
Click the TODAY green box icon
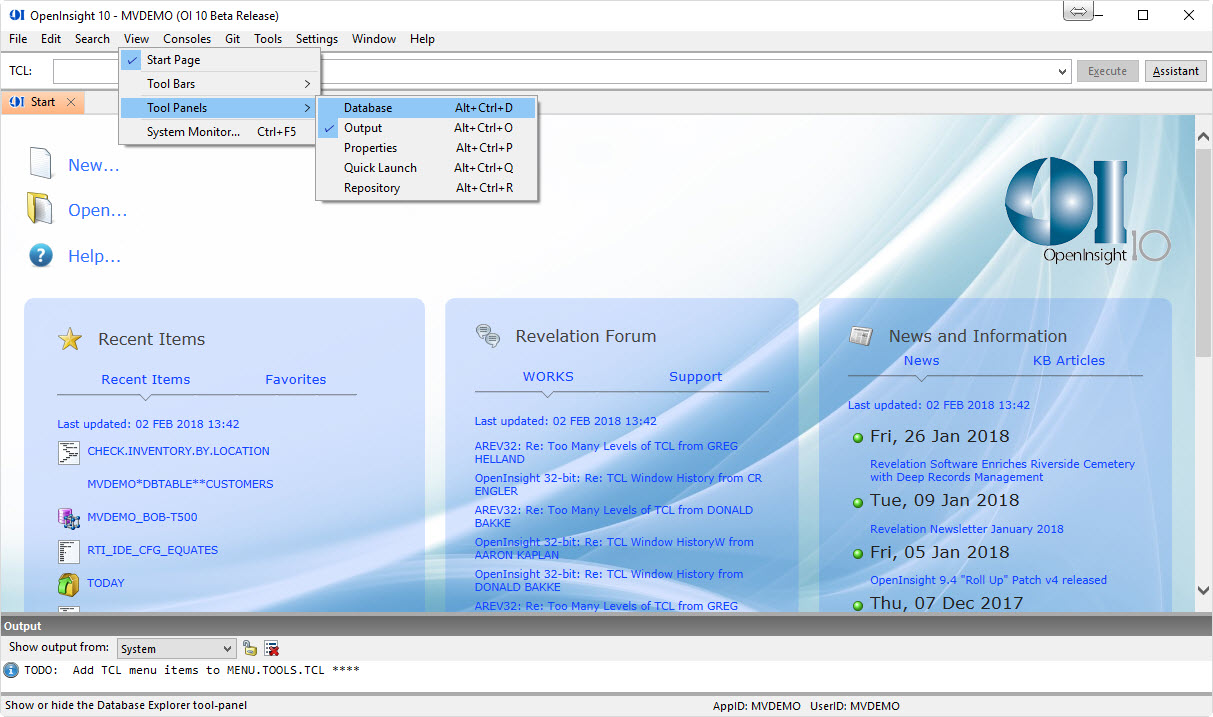point(68,584)
